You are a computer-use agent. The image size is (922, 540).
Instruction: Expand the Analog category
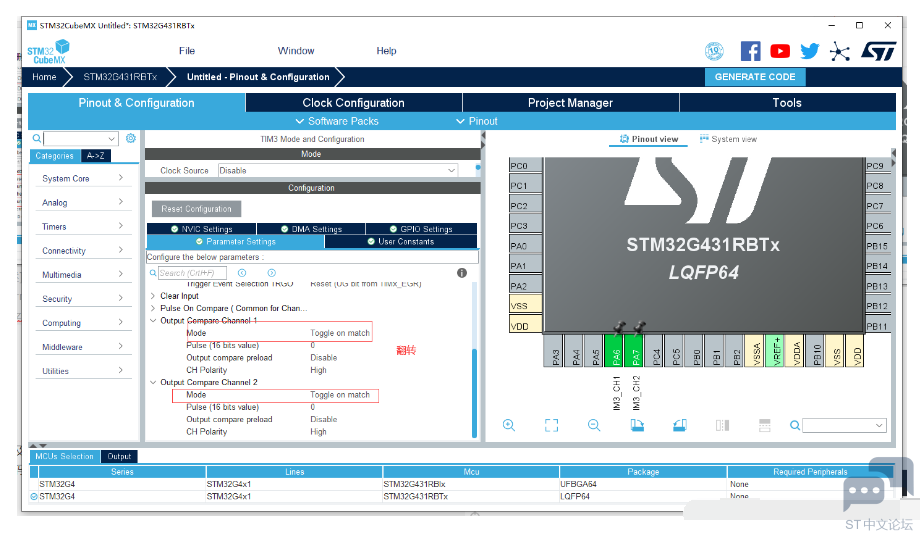tap(83, 202)
